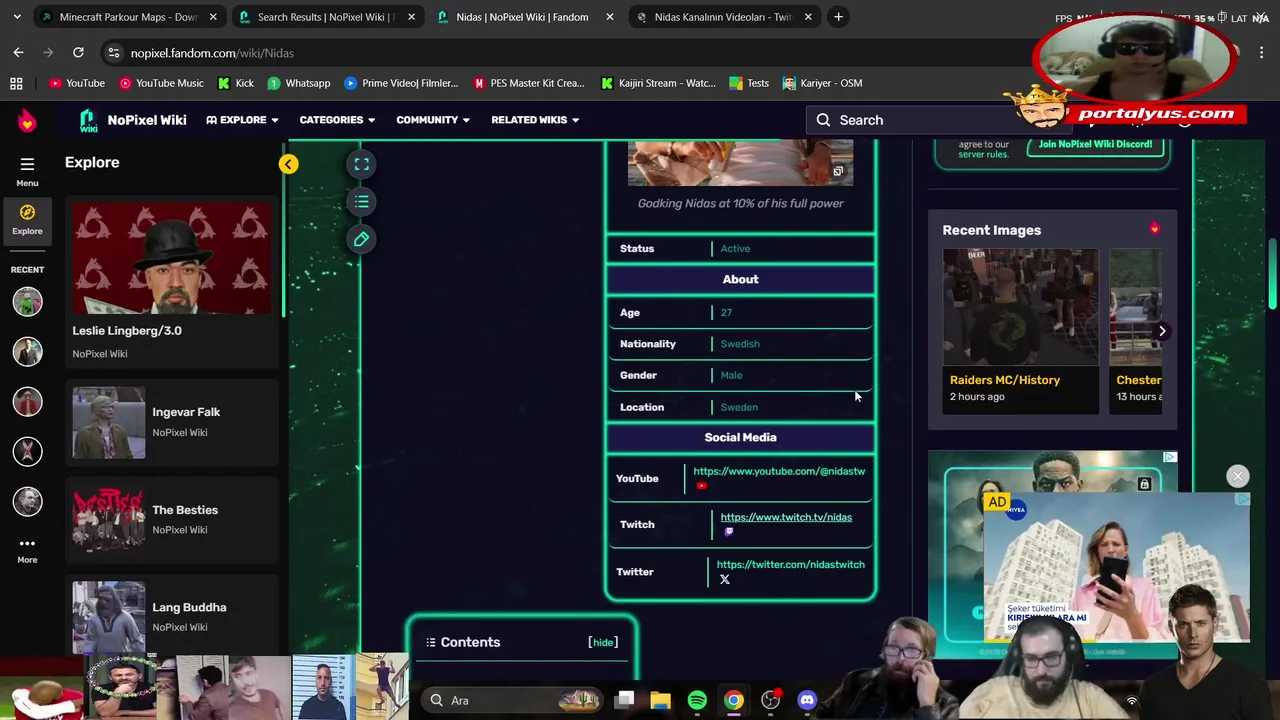
Task: Click the browser address bar URL
Action: (212, 53)
